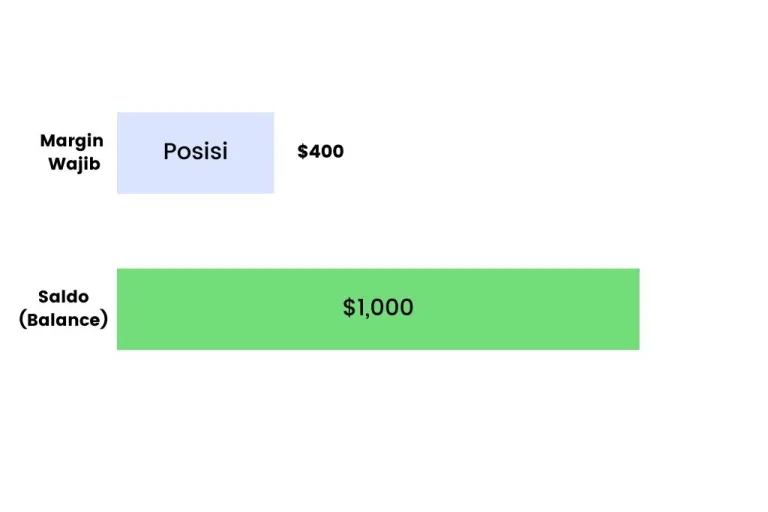768x512 pixels.
Task: Click the opening parenthesis before Balance
Action: 22,319
